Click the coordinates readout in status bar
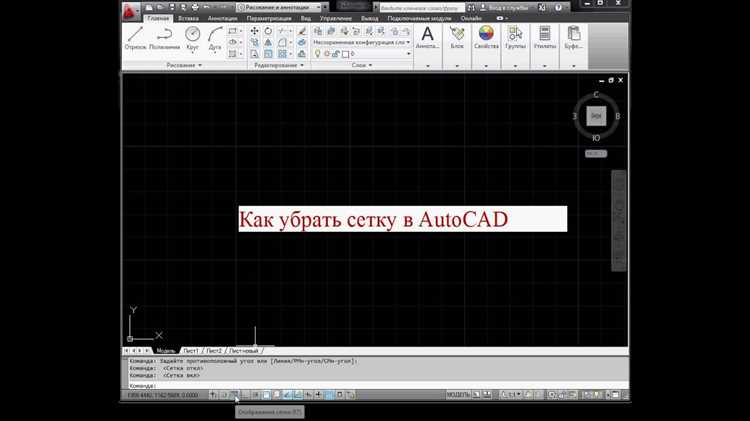Viewport: 750px width, 421px height. [x=163, y=395]
